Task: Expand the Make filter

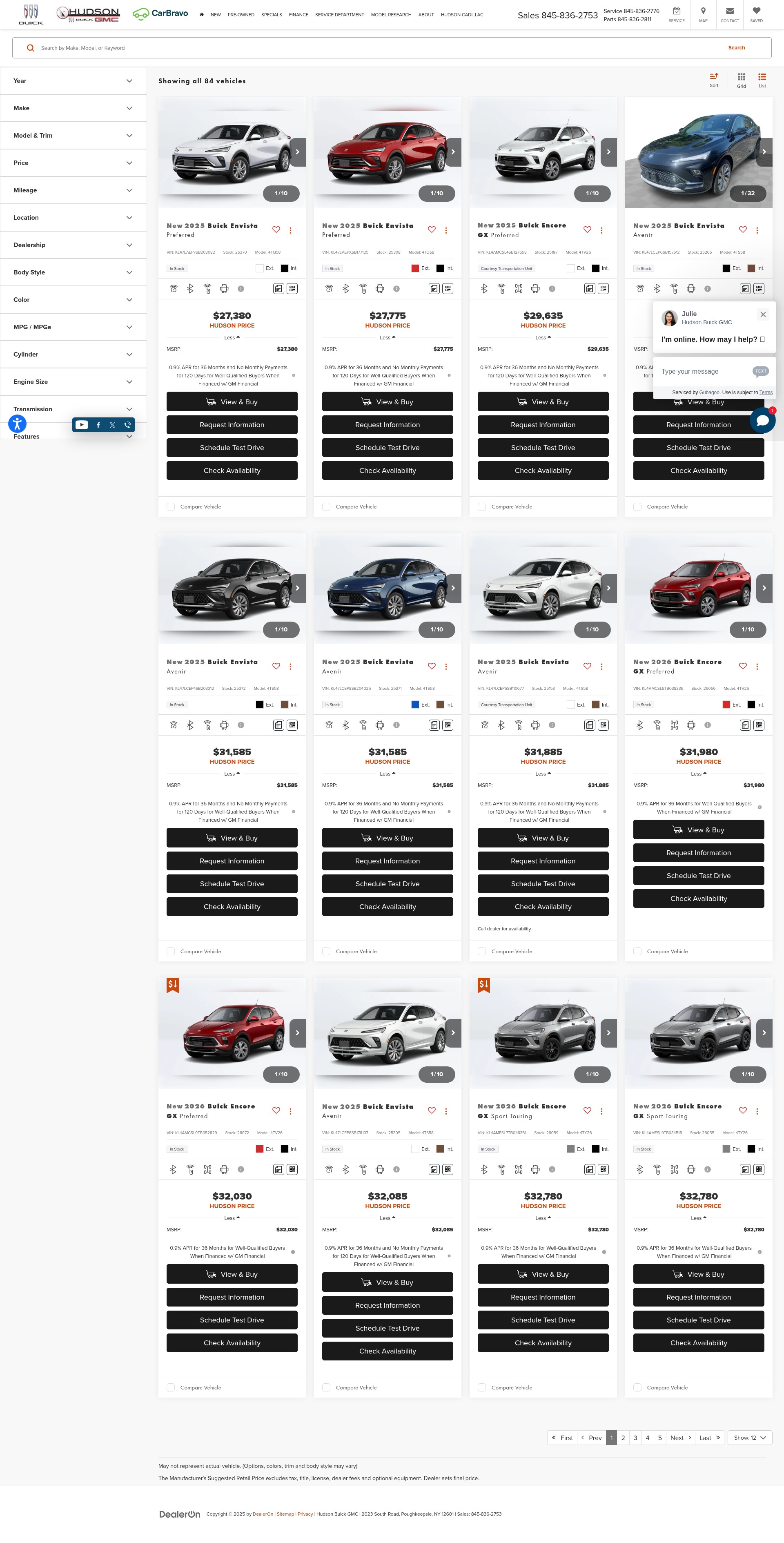Action: 73,108
